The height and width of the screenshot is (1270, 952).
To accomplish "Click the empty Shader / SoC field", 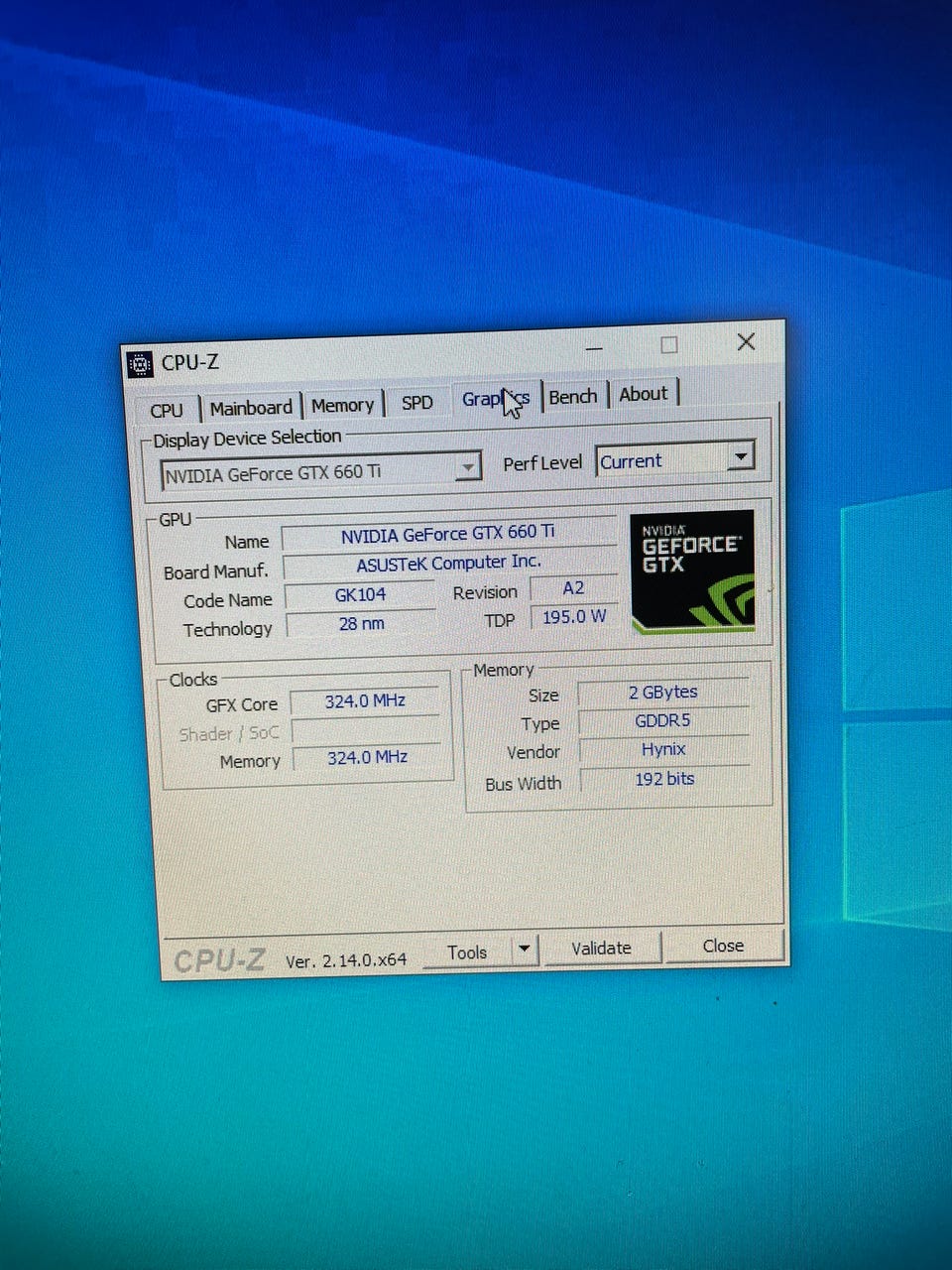I will point(366,729).
